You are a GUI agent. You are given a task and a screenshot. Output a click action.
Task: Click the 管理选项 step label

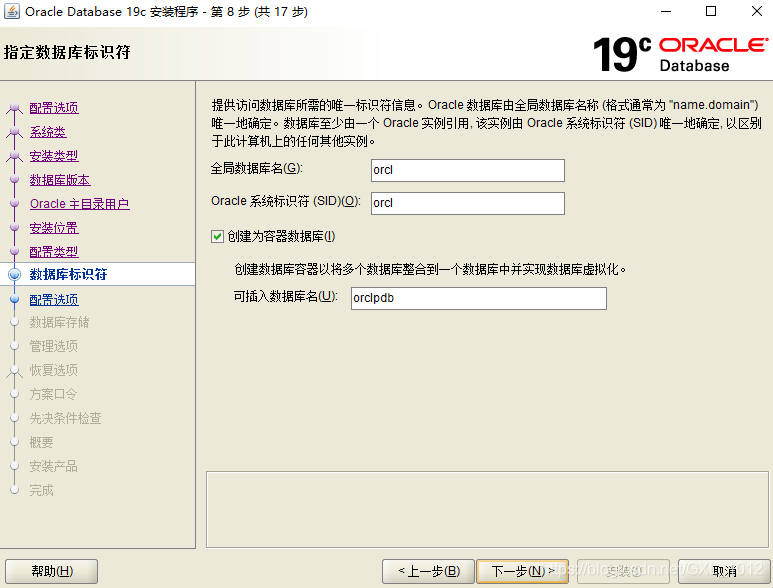pos(53,346)
